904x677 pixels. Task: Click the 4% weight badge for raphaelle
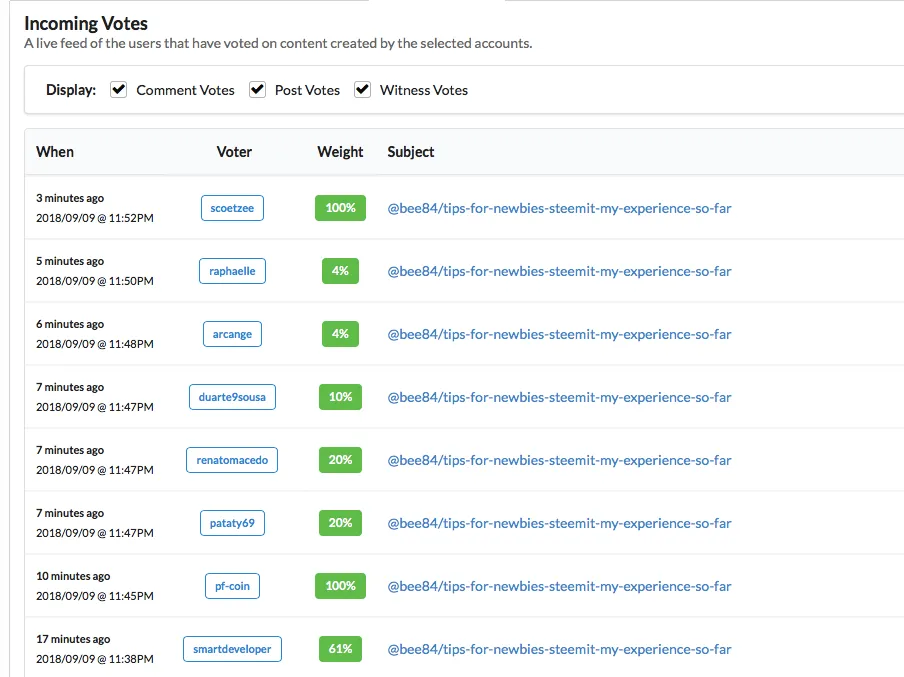tap(340, 270)
